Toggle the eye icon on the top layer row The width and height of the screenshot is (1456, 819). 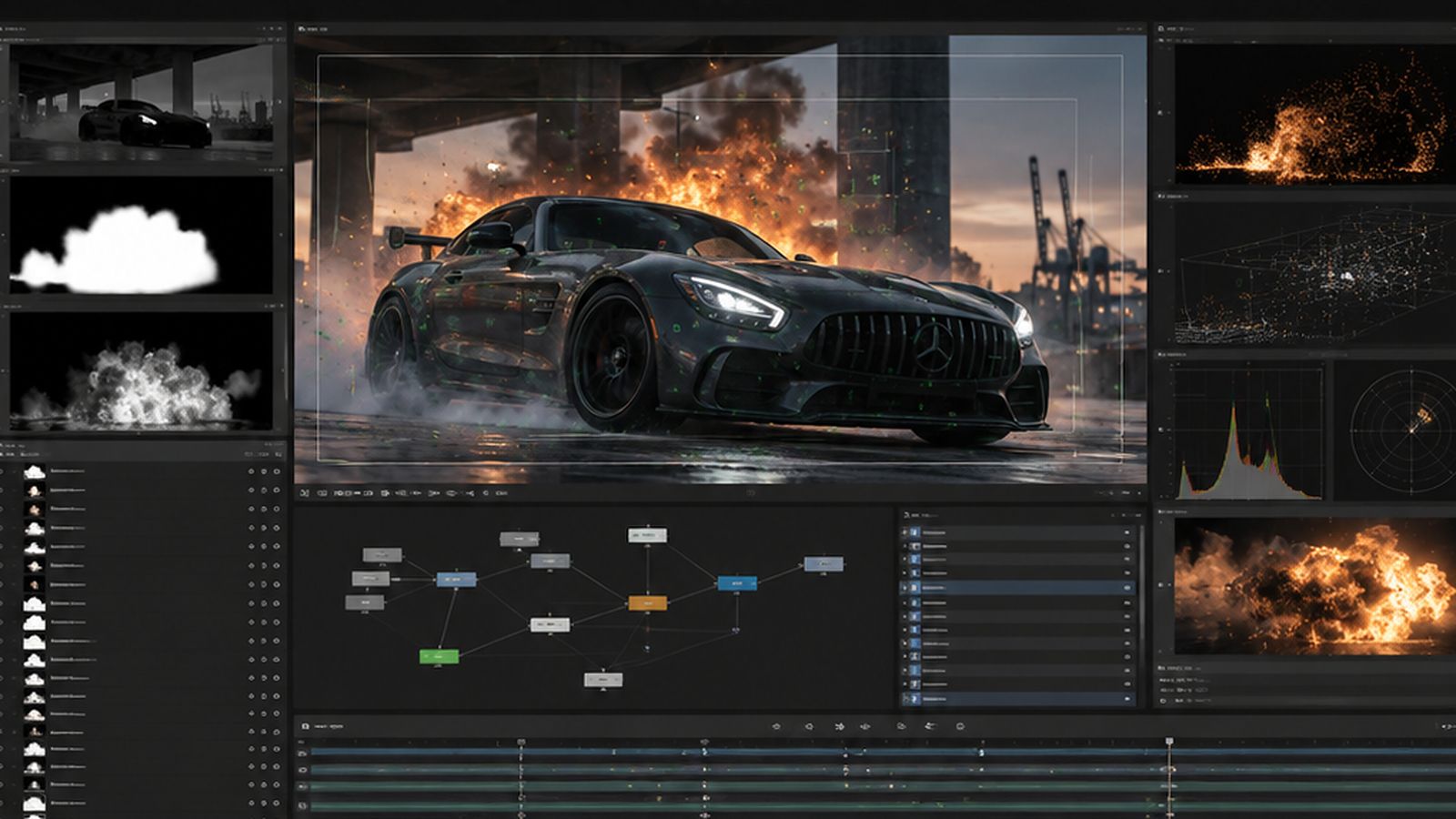tap(1127, 532)
